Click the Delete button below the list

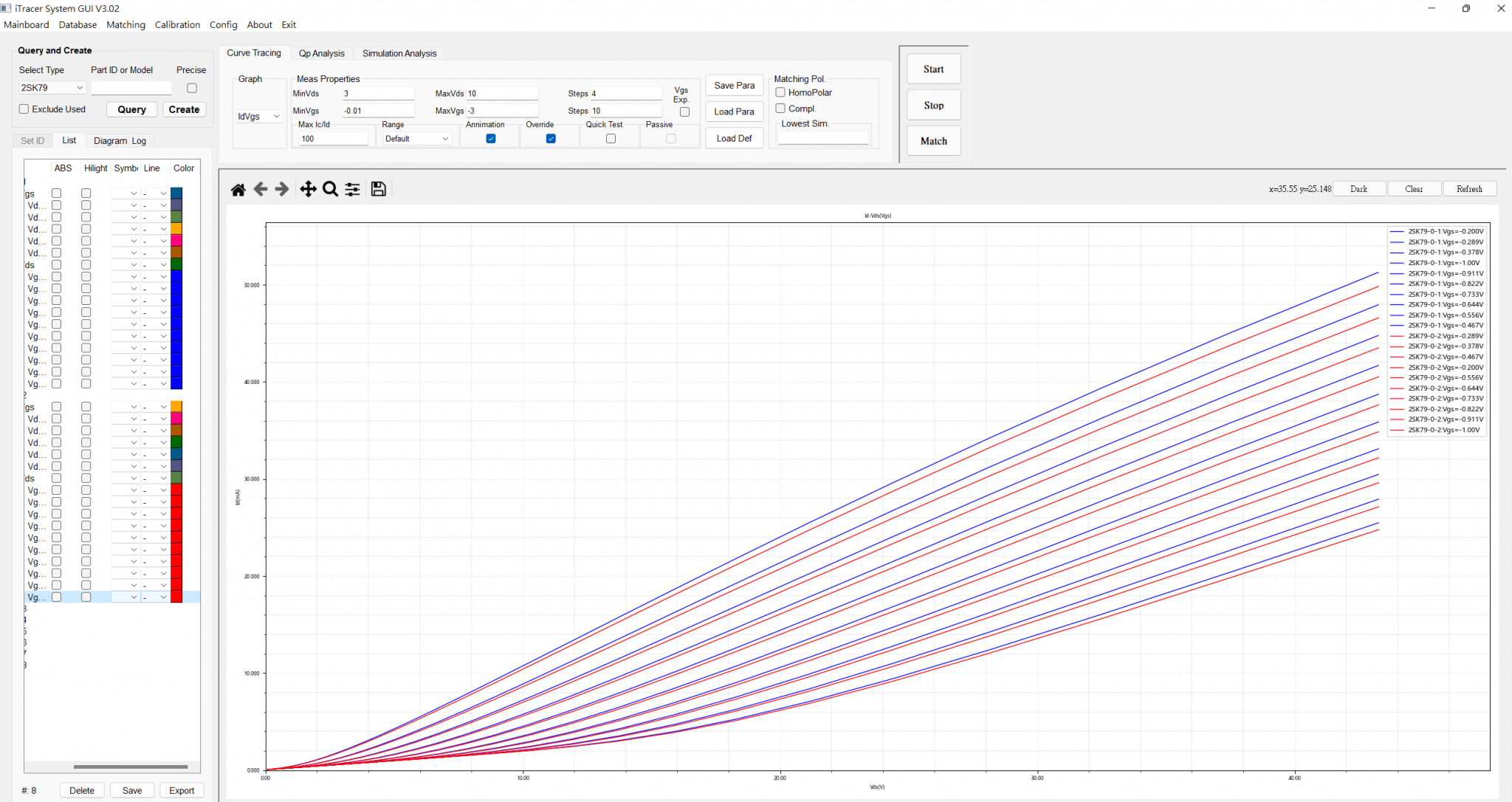[x=82, y=790]
